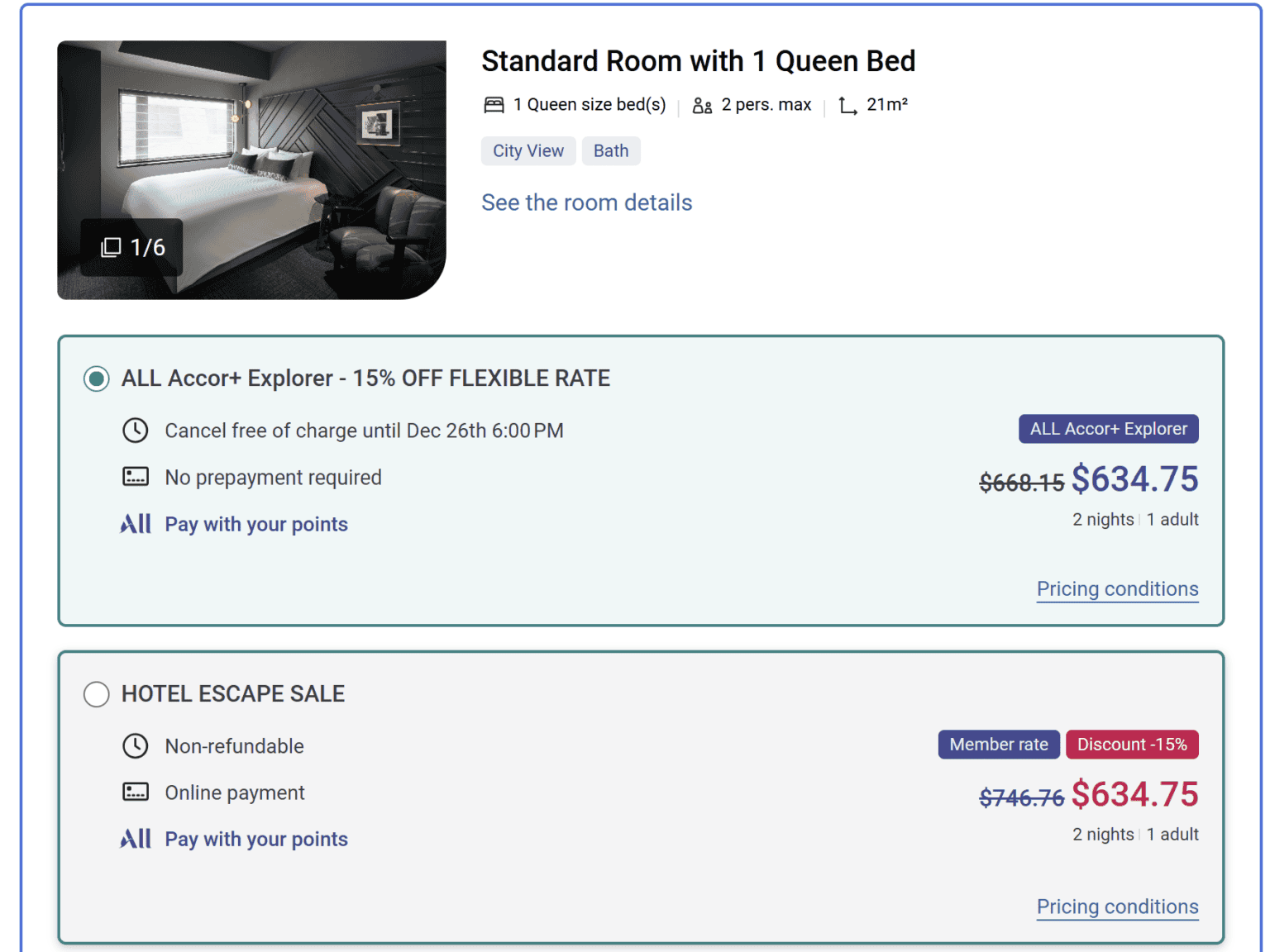Click the clock icon next to Non-refundable
The width and height of the screenshot is (1270, 952).
pyautogui.click(x=136, y=746)
